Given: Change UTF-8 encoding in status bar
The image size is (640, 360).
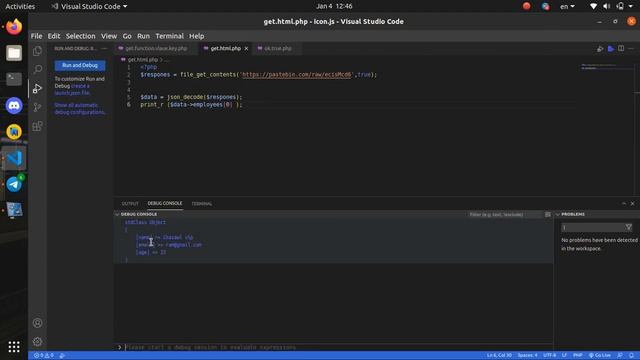Looking at the screenshot, I should pos(549,356).
